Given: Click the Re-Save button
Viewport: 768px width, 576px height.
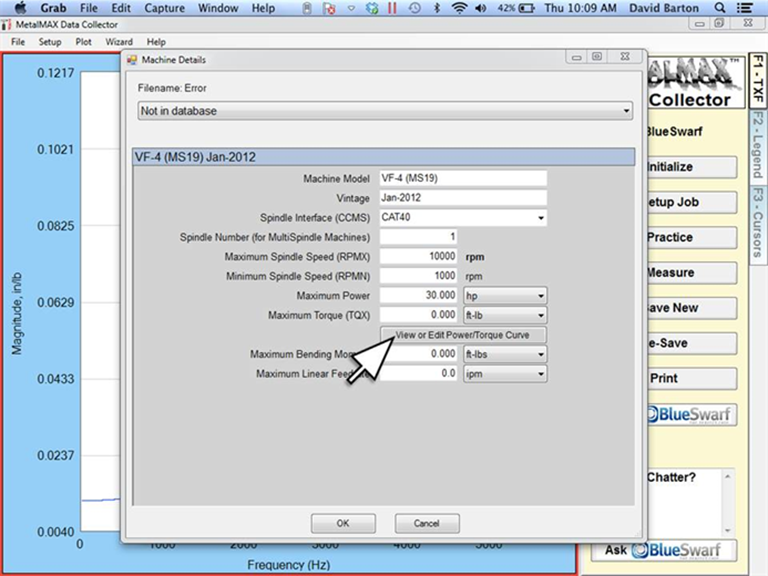Looking at the screenshot, I should [692, 343].
